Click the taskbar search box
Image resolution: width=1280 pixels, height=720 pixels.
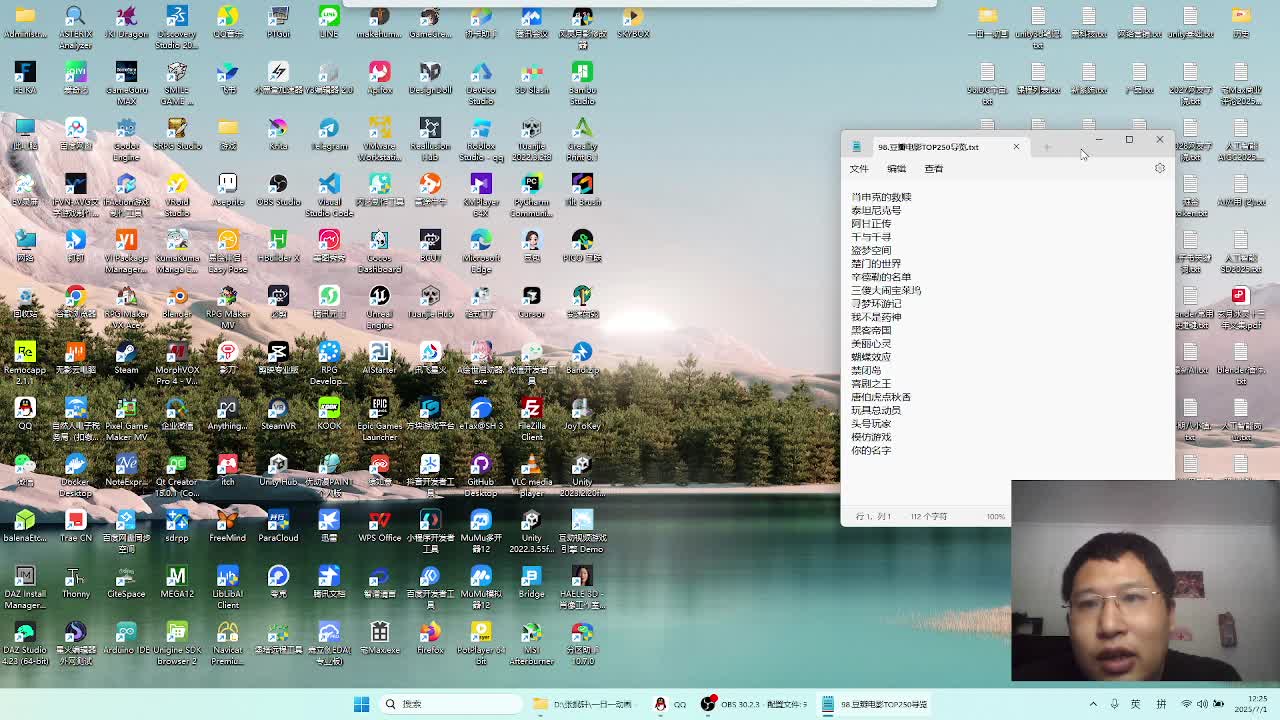click(x=449, y=704)
